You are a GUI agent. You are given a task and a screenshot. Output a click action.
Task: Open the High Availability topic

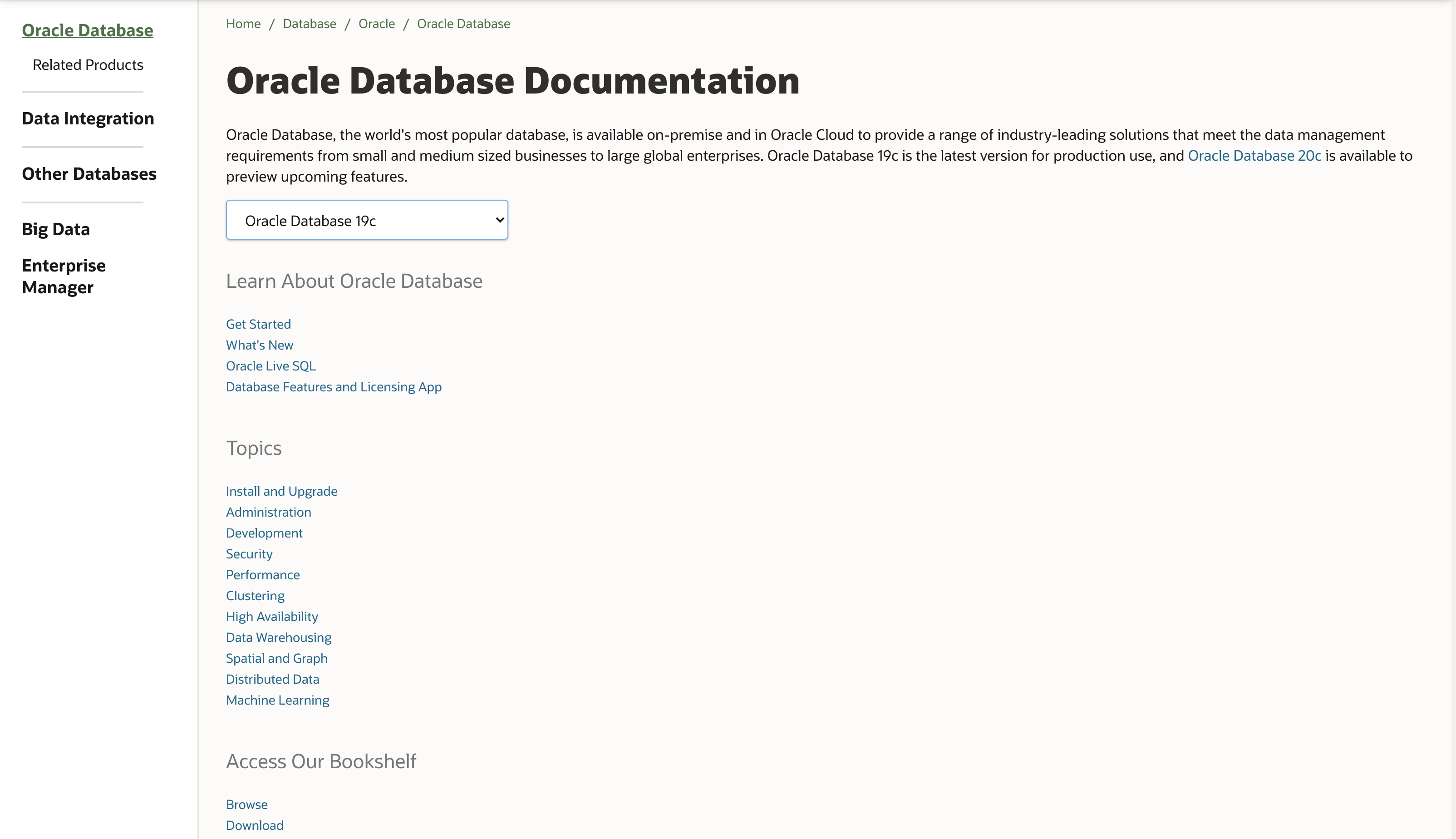click(x=272, y=617)
